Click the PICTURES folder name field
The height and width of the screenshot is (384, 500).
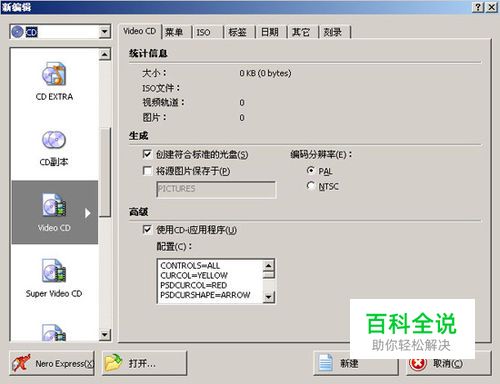pos(216,189)
